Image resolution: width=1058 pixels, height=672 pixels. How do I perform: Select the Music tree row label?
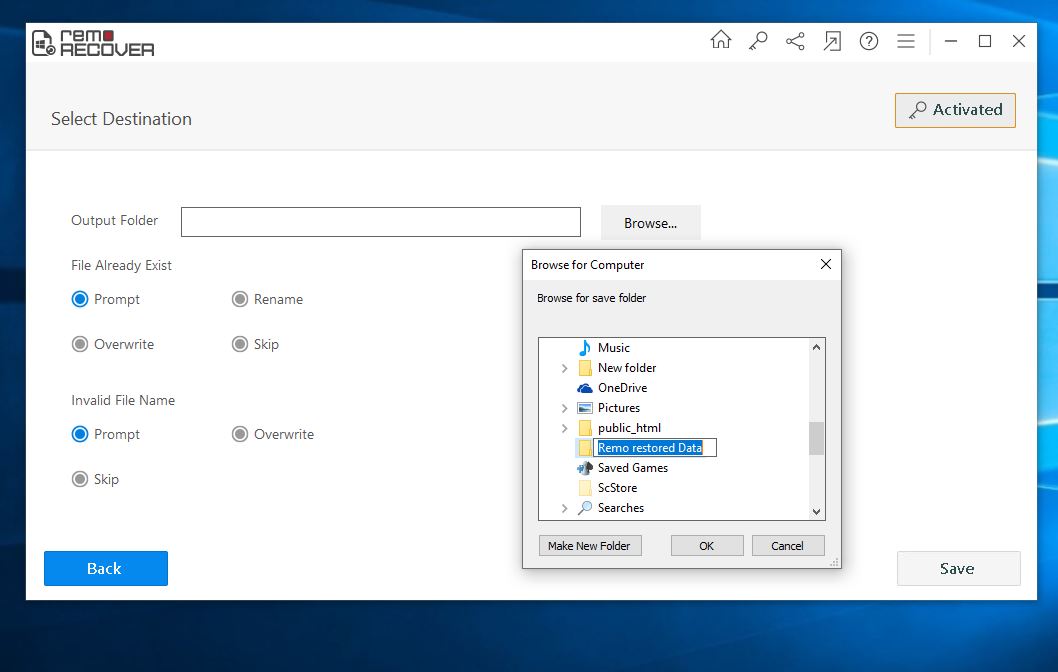click(613, 347)
